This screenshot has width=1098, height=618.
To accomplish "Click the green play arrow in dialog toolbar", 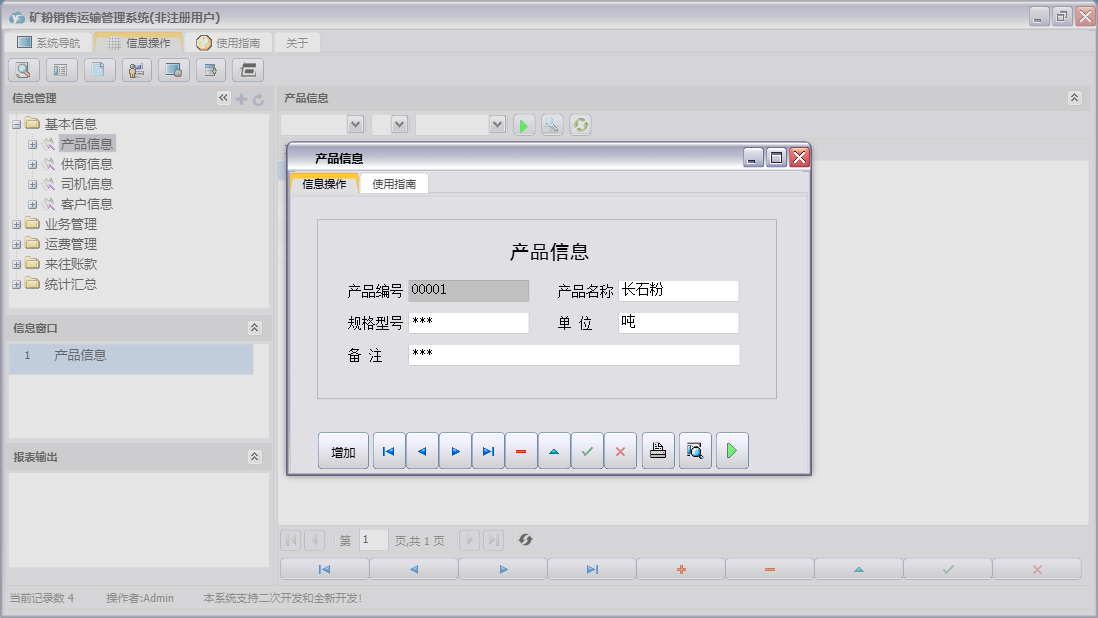I will [x=731, y=451].
